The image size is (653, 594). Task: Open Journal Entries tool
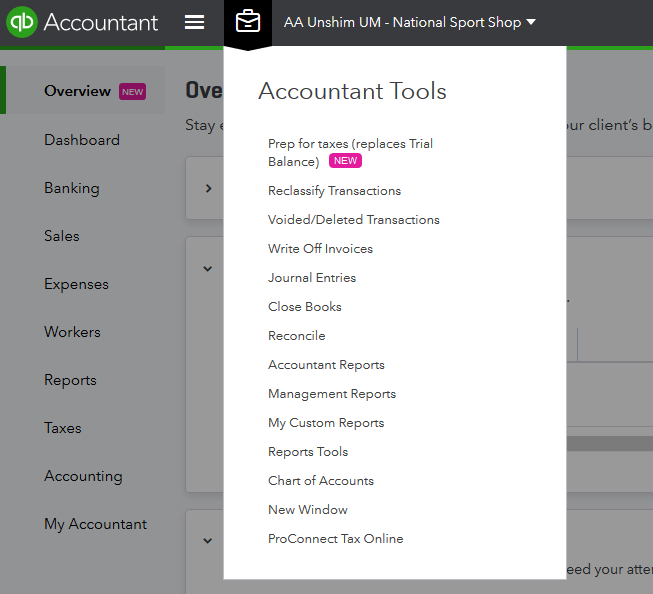pos(312,278)
